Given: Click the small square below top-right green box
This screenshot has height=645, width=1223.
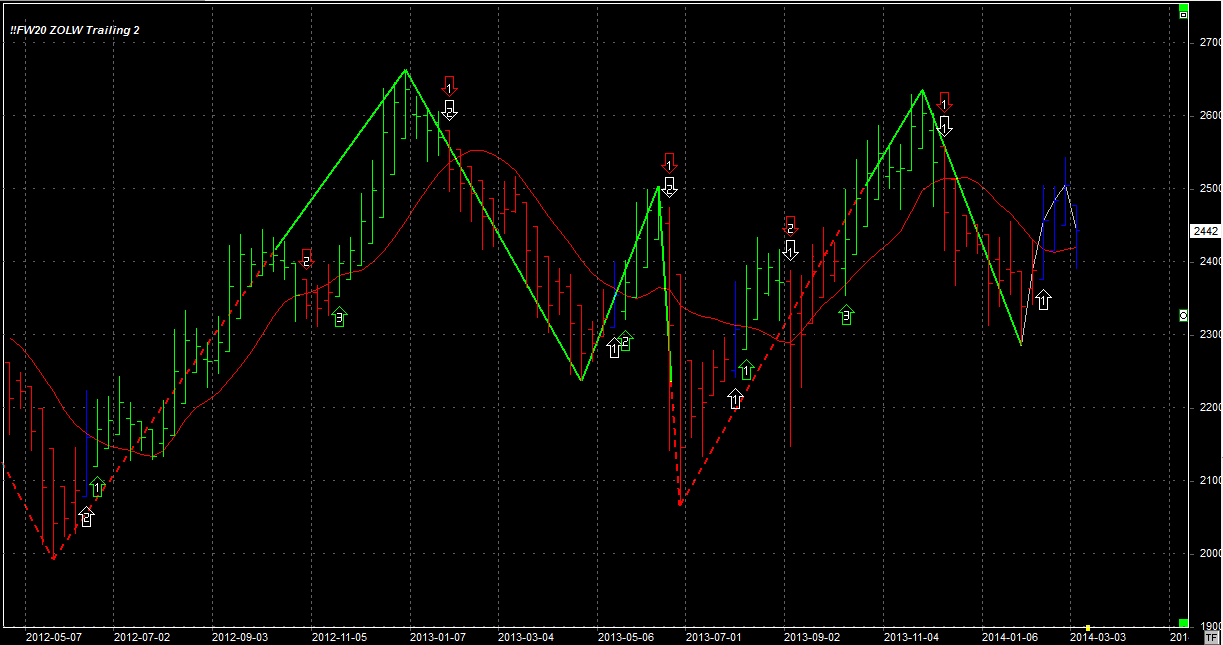Looking at the screenshot, I should [1184, 16].
